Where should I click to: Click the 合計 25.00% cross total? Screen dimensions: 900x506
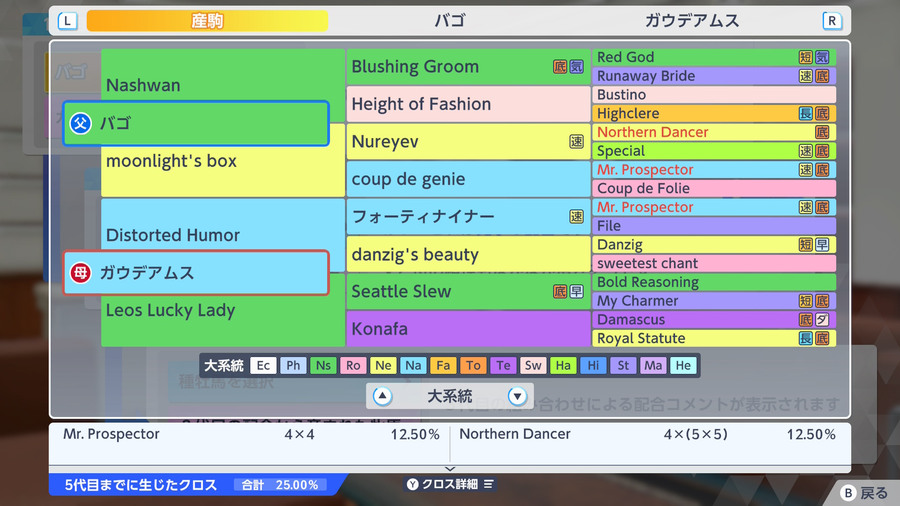pos(280,485)
